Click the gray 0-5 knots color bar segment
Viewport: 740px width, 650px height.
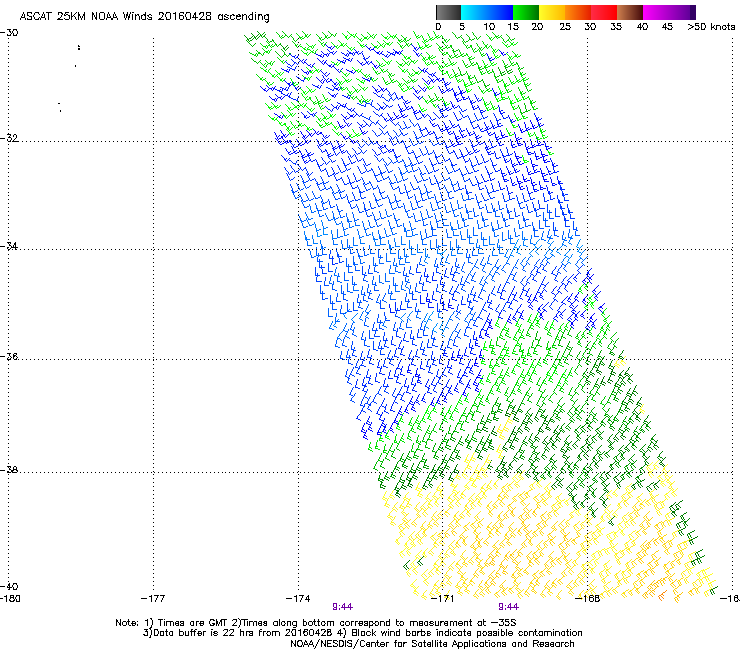click(448, 12)
